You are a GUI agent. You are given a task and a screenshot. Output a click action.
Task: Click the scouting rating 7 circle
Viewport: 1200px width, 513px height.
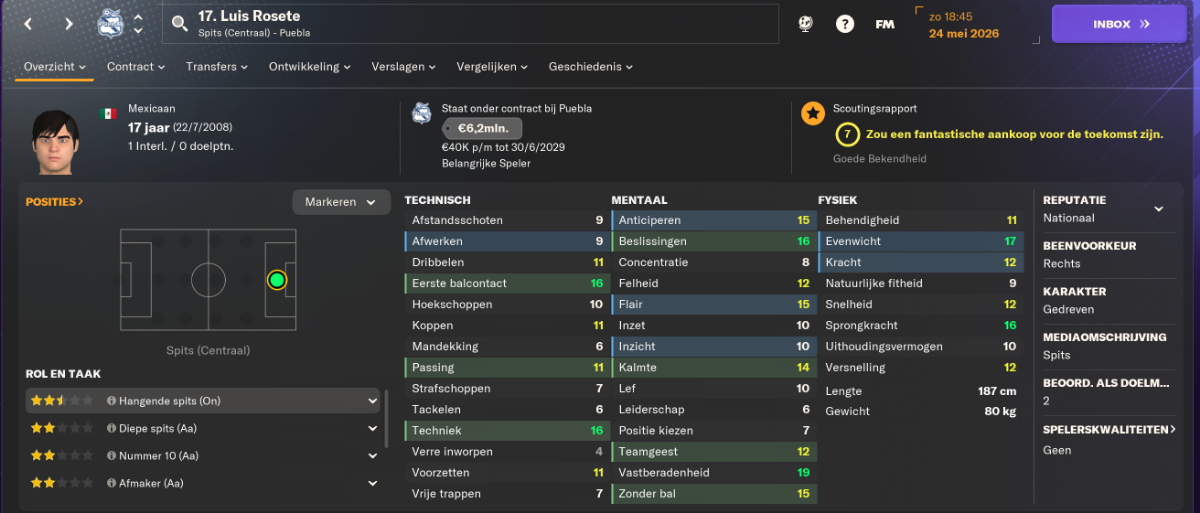(x=846, y=134)
